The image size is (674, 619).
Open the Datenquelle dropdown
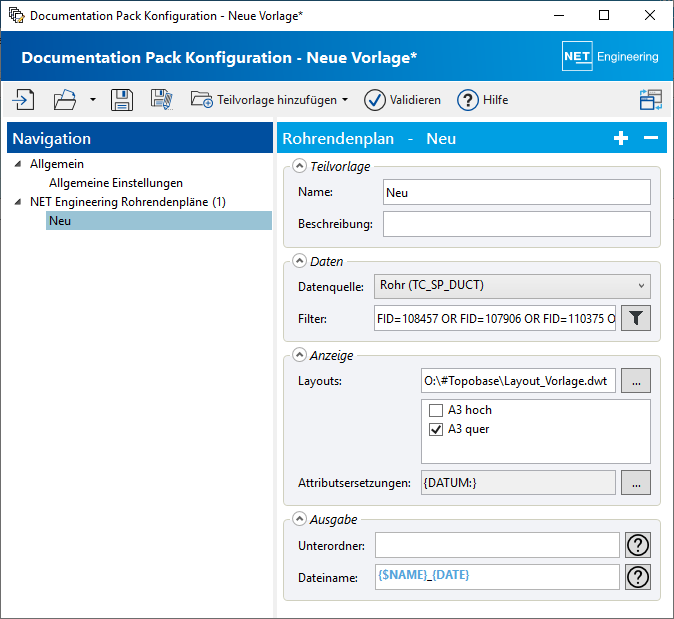tap(511, 286)
